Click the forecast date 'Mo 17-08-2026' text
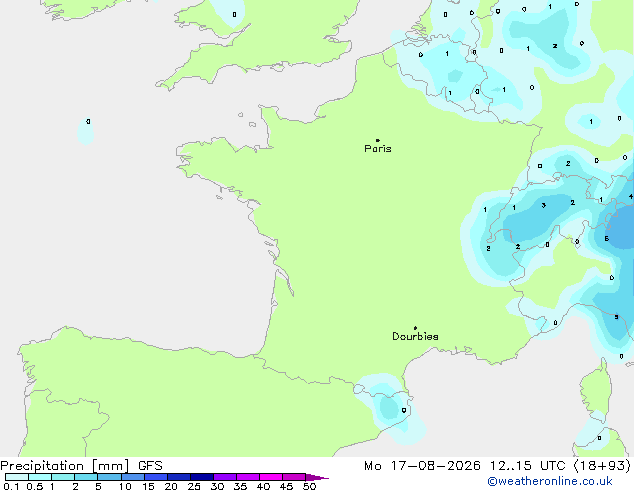634x490 pixels. [423, 466]
